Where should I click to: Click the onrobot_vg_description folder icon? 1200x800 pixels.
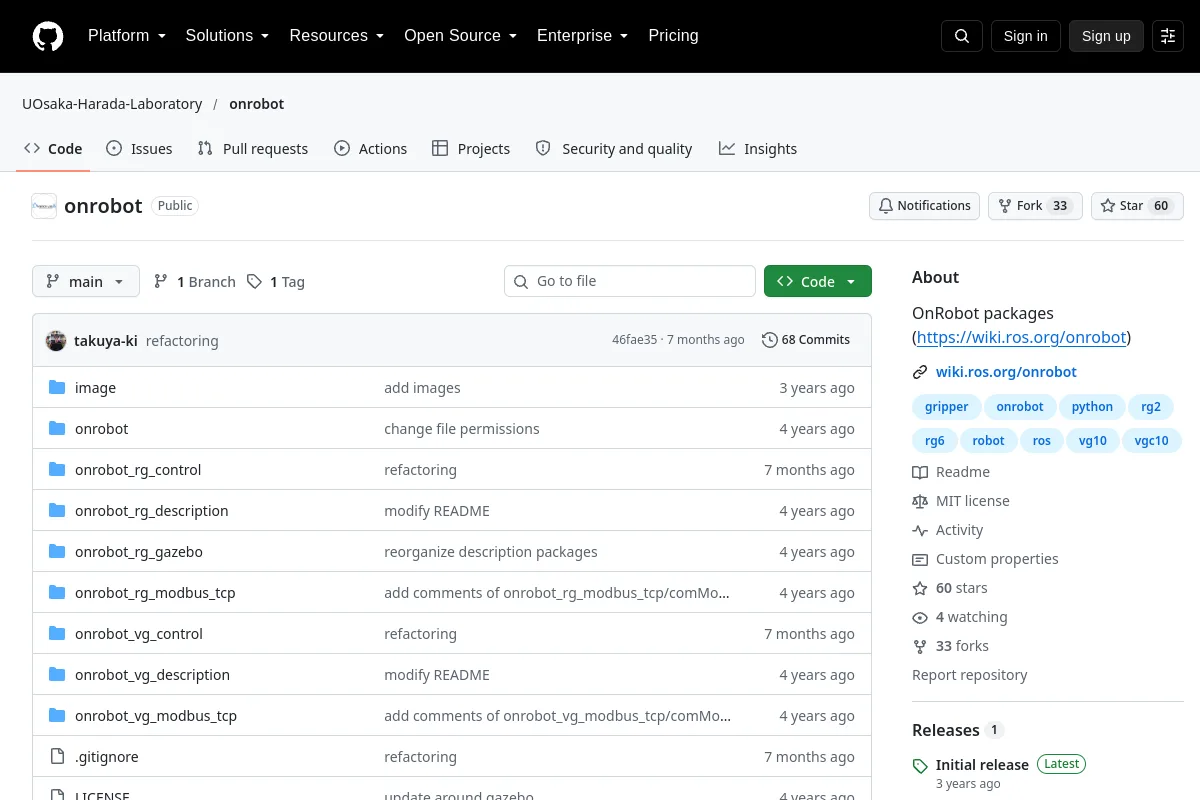pos(57,675)
